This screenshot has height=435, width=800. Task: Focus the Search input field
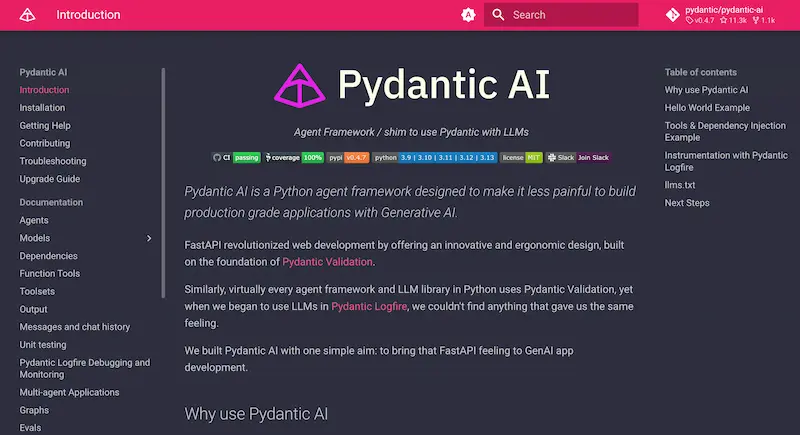click(x=561, y=15)
